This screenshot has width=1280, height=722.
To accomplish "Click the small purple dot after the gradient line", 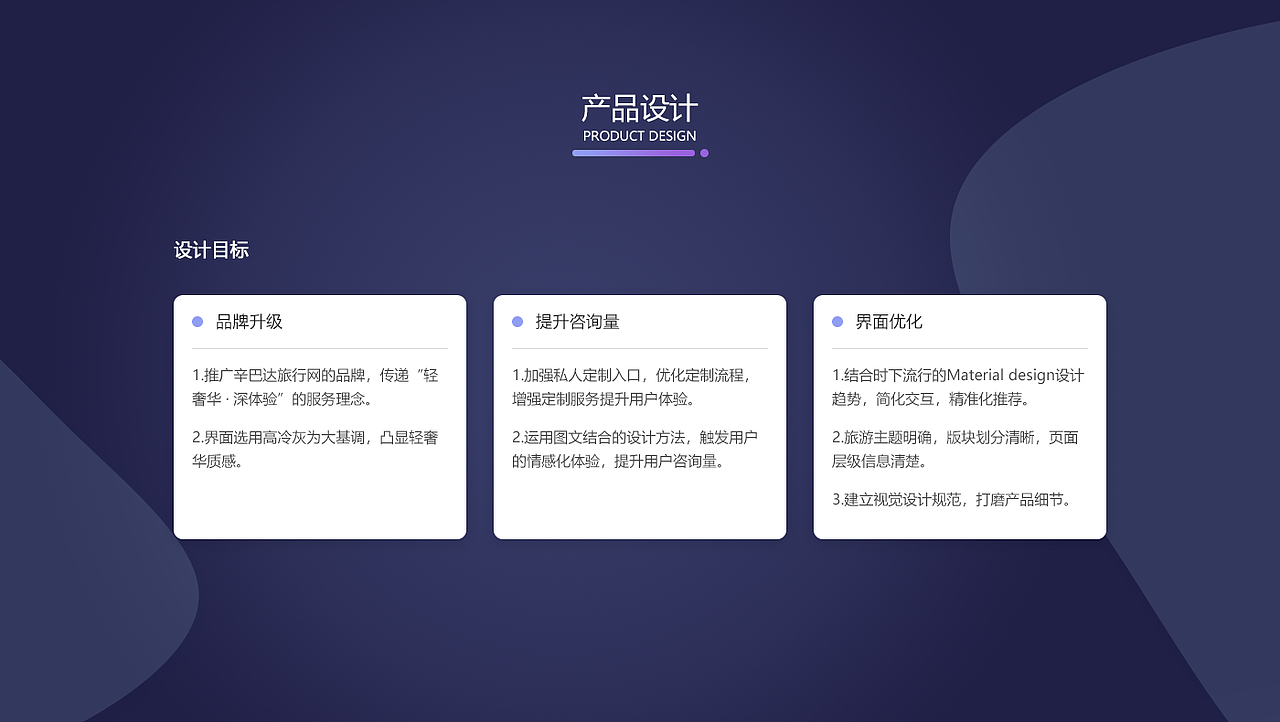I will pyautogui.click(x=704, y=152).
